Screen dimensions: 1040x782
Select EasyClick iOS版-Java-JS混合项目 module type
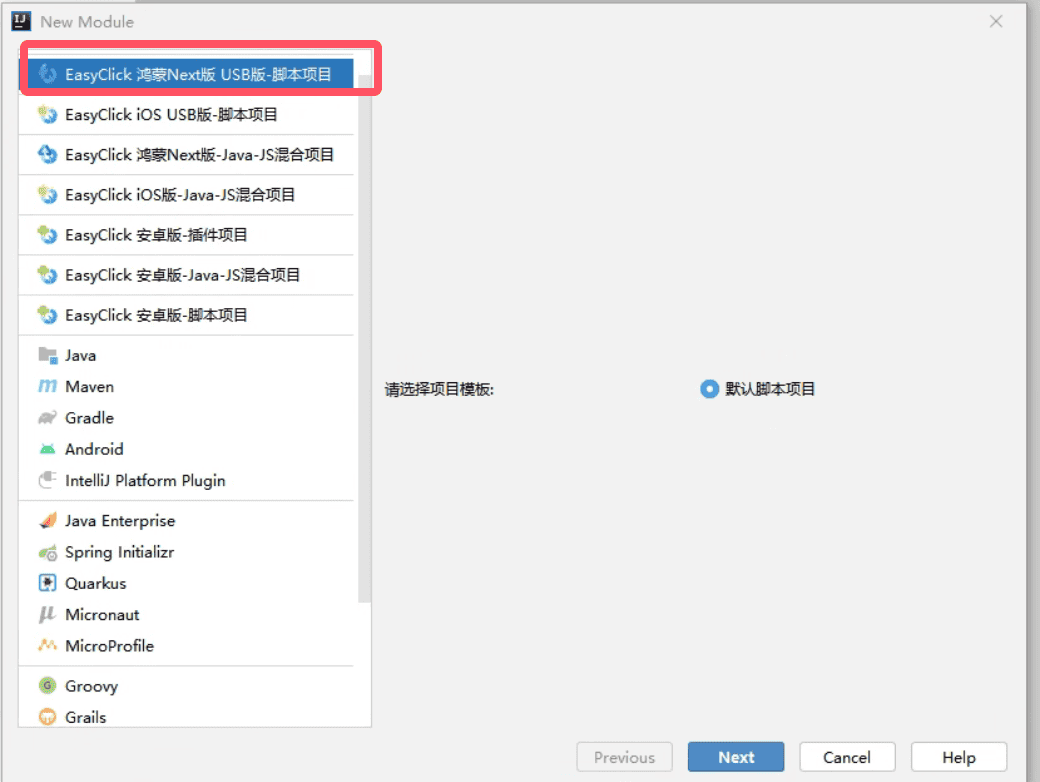pos(180,195)
